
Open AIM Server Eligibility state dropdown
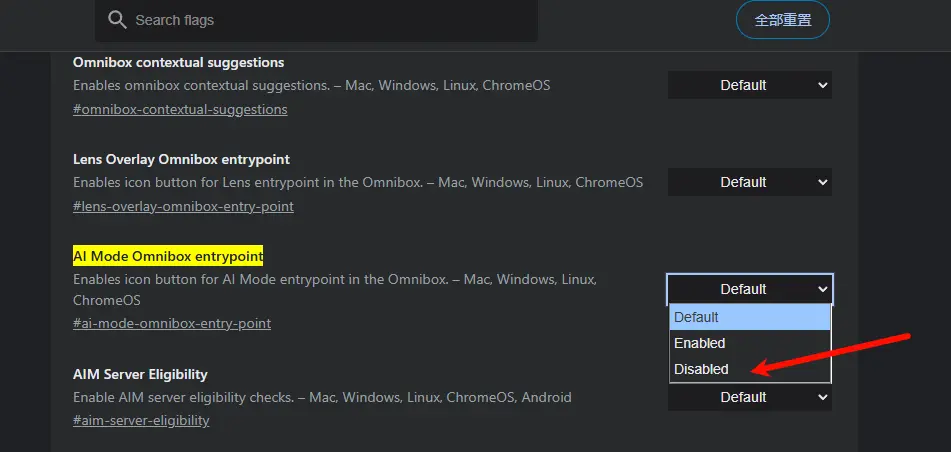point(749,397)
